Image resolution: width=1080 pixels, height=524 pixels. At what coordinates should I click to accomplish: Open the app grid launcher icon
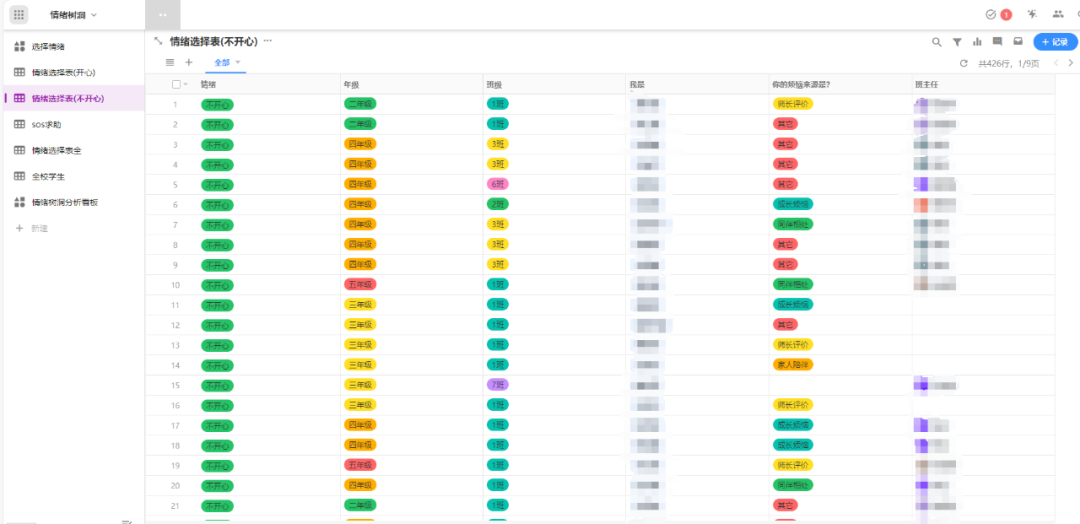[x=19, y=14]
